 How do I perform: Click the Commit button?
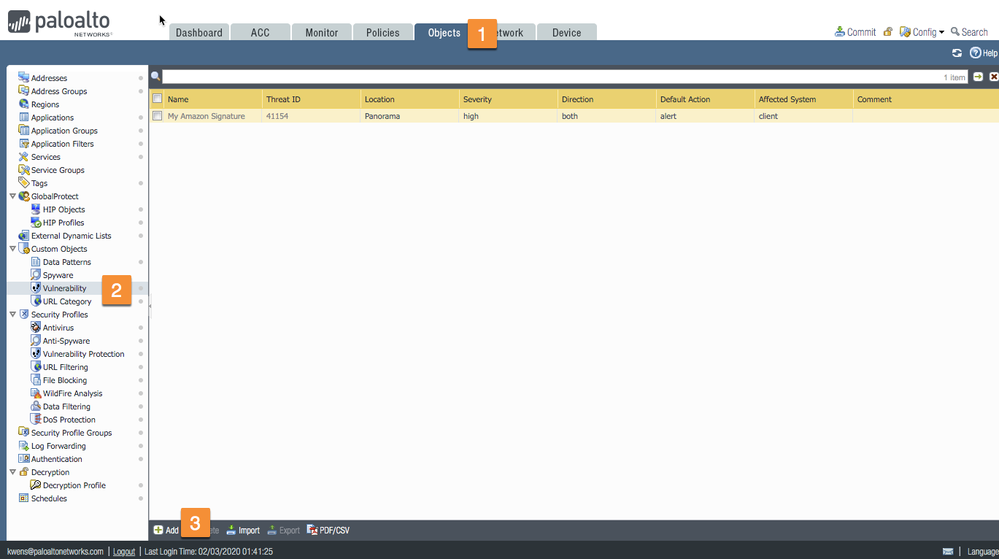pos(855,32)
